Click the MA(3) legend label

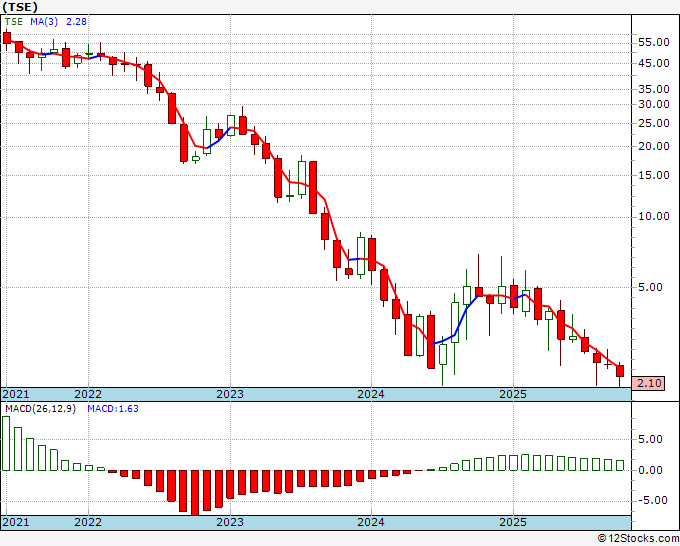coord(44,21)
